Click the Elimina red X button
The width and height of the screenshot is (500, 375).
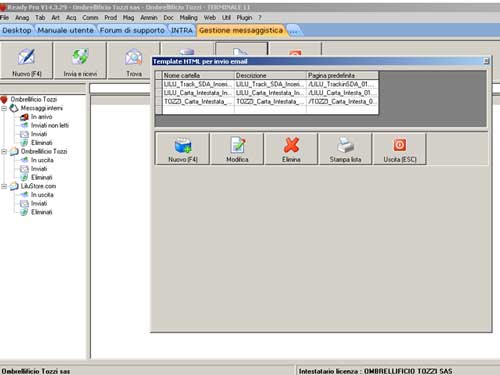(291, 149)
